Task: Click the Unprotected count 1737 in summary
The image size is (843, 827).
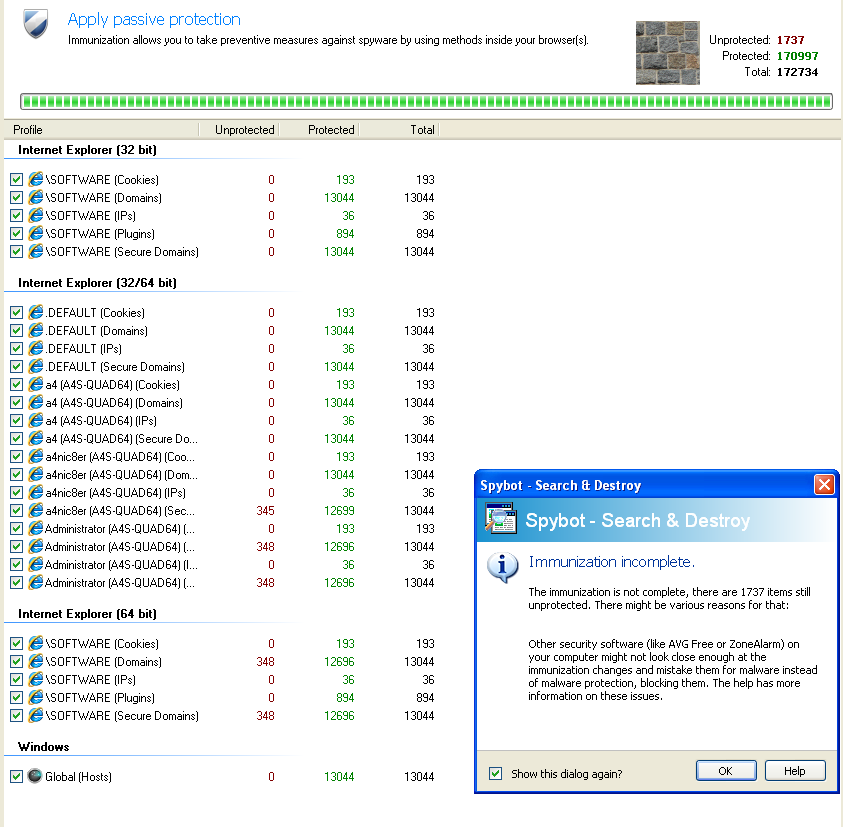Action: point(790,40)
